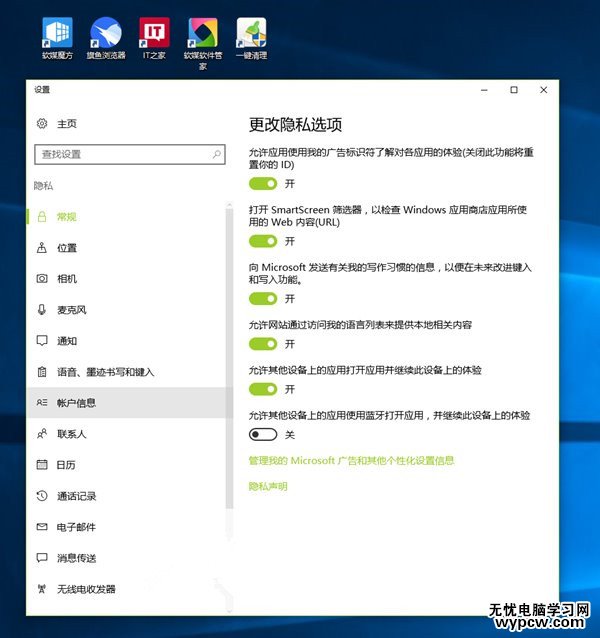600x638 pixels.
Task: Click the sidebar vertical scrollbar
Action: [229, 358]
